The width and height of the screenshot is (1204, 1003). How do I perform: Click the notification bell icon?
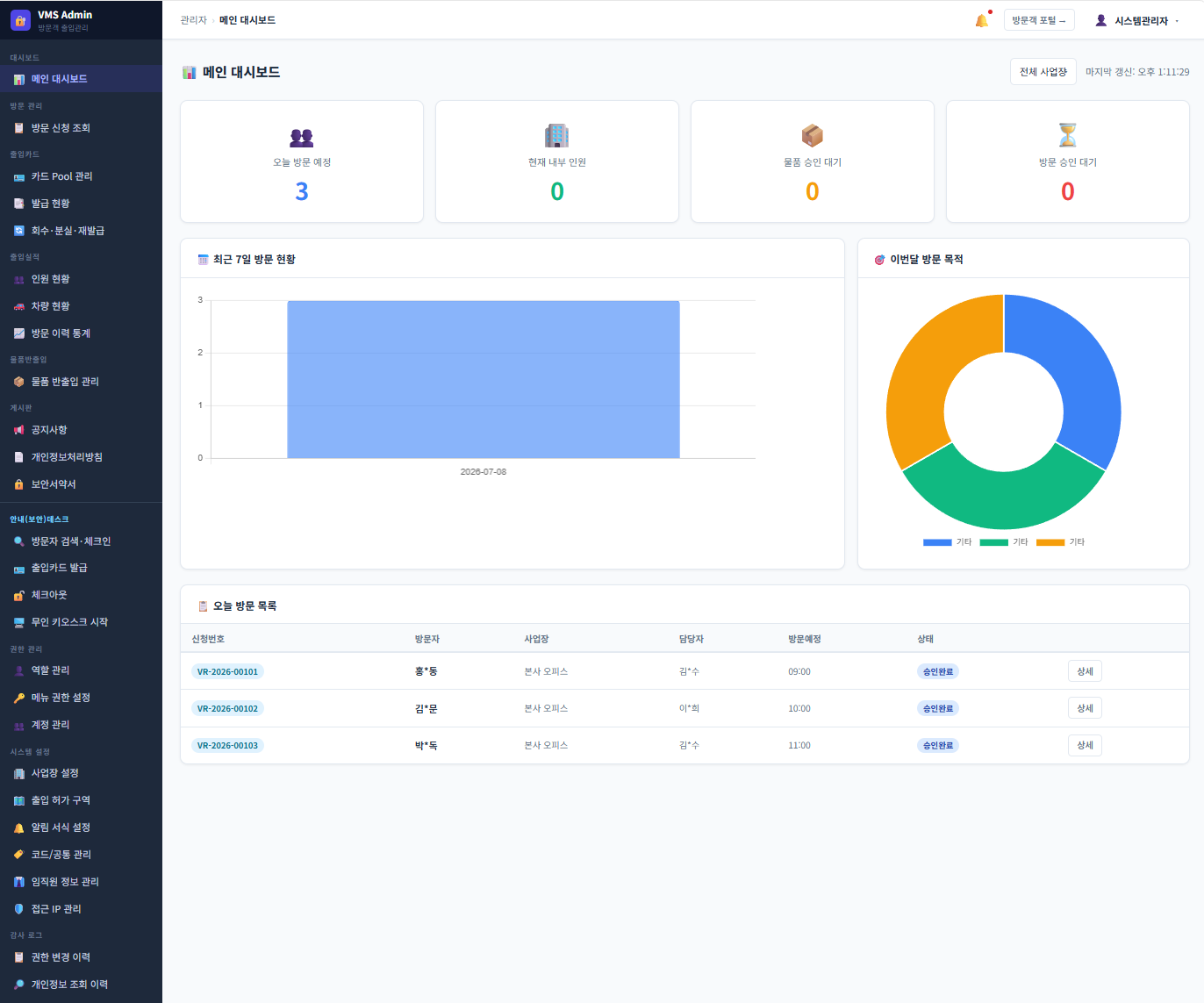click(981, 20)
